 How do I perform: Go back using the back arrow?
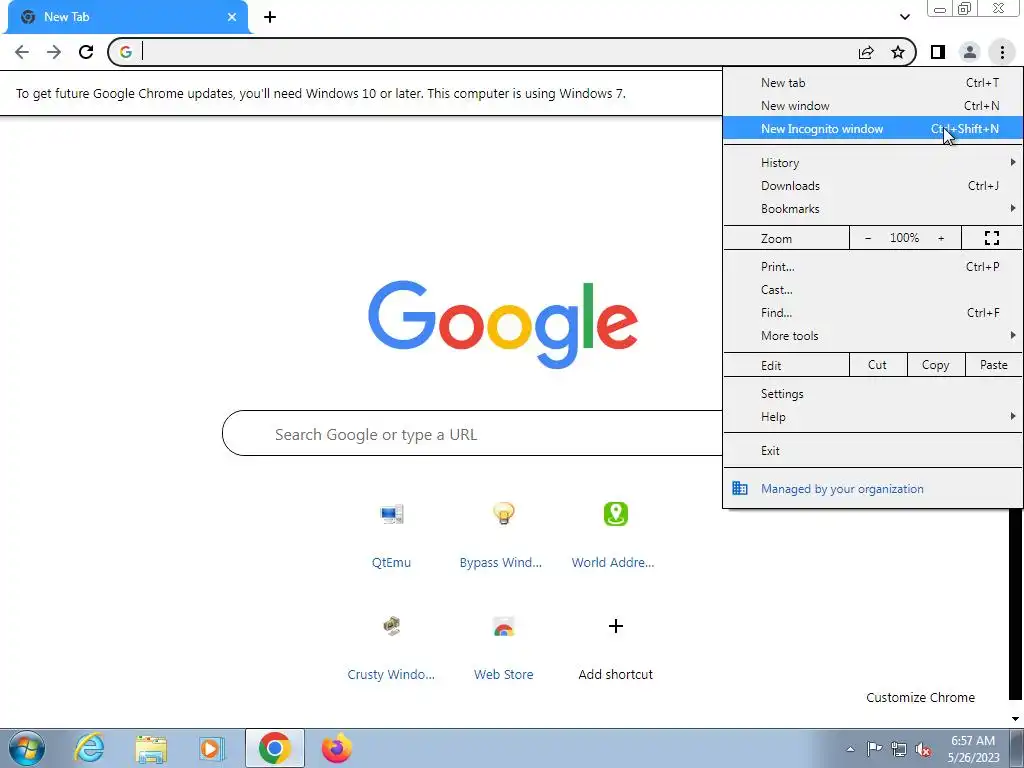click(22, 52)
